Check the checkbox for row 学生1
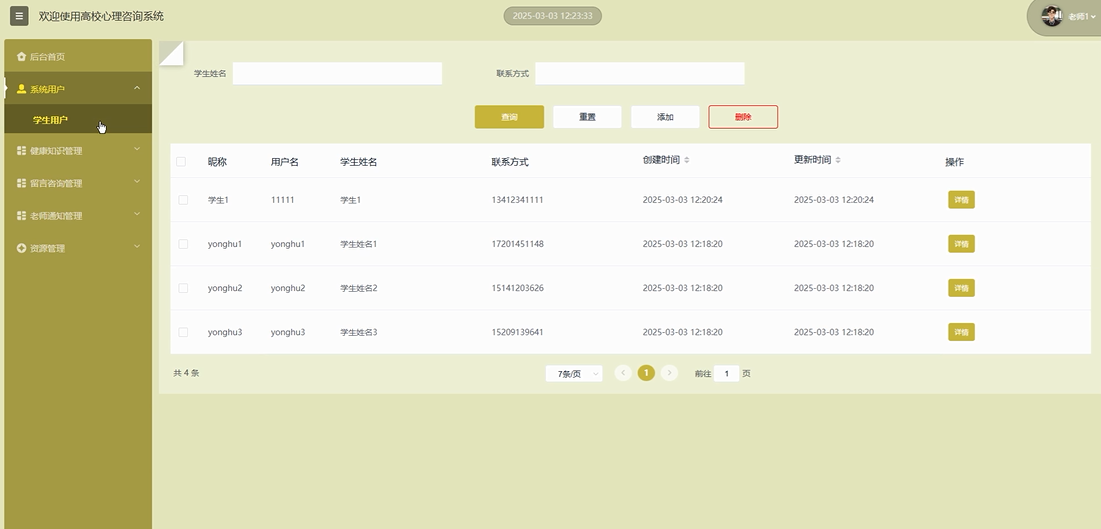This screenshot has width=1101, height=529. (x=183, y=200)
